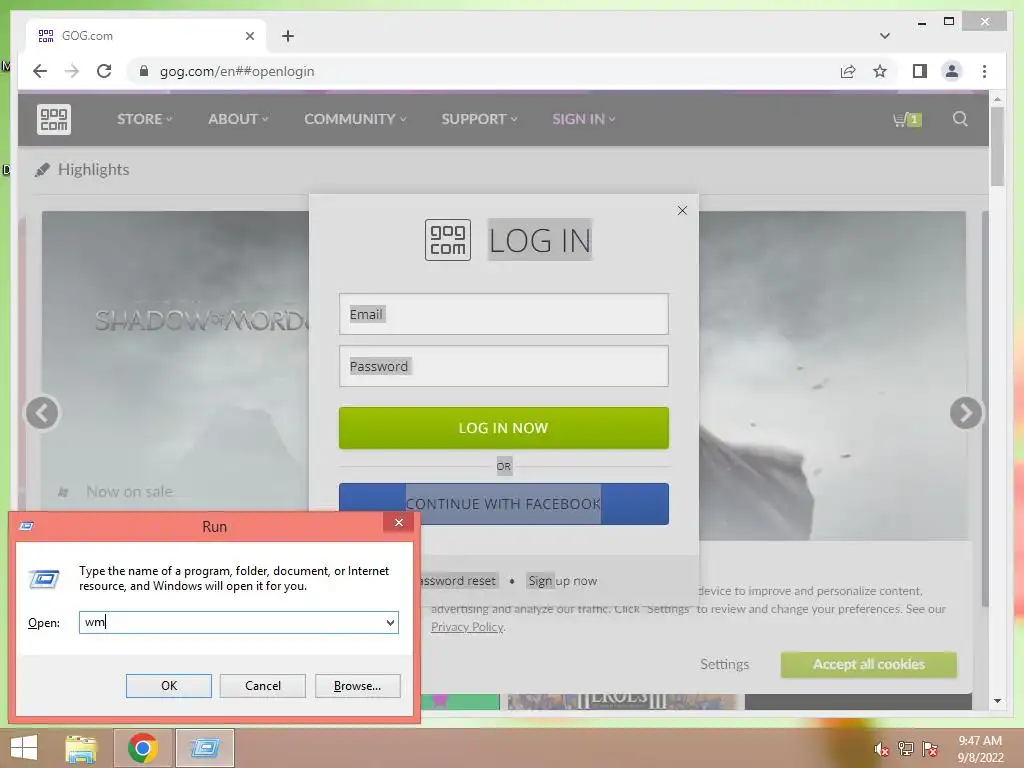Viewport: 1024px width, 768px height.
Task: Click the search magnifier in GOG header
Action: pyautogui.click(x=959, y=119)
